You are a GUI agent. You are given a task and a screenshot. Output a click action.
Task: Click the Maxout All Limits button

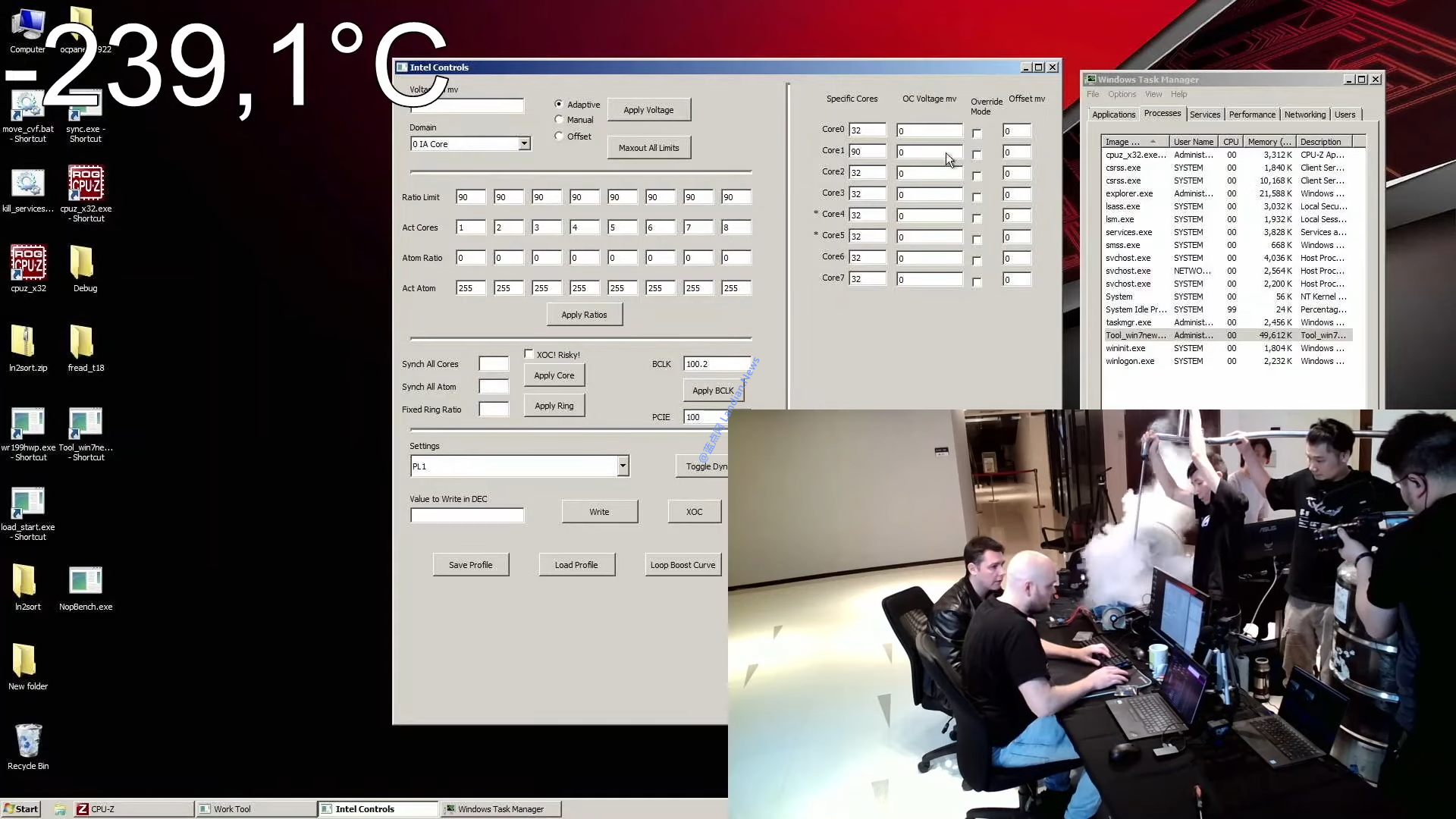[648, 148]
